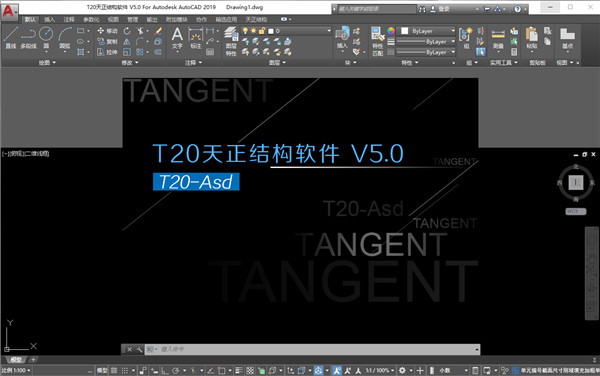600x376 pixels.
Task: Click the Stretch (拉伸) tool
Action: [x=107, y=52]
